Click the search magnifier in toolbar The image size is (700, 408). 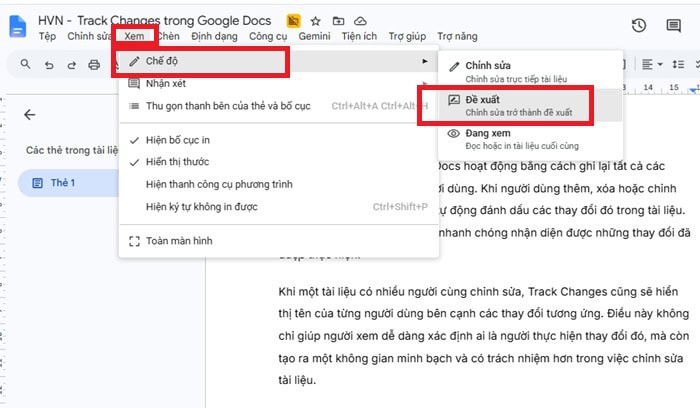coord(25,64)
